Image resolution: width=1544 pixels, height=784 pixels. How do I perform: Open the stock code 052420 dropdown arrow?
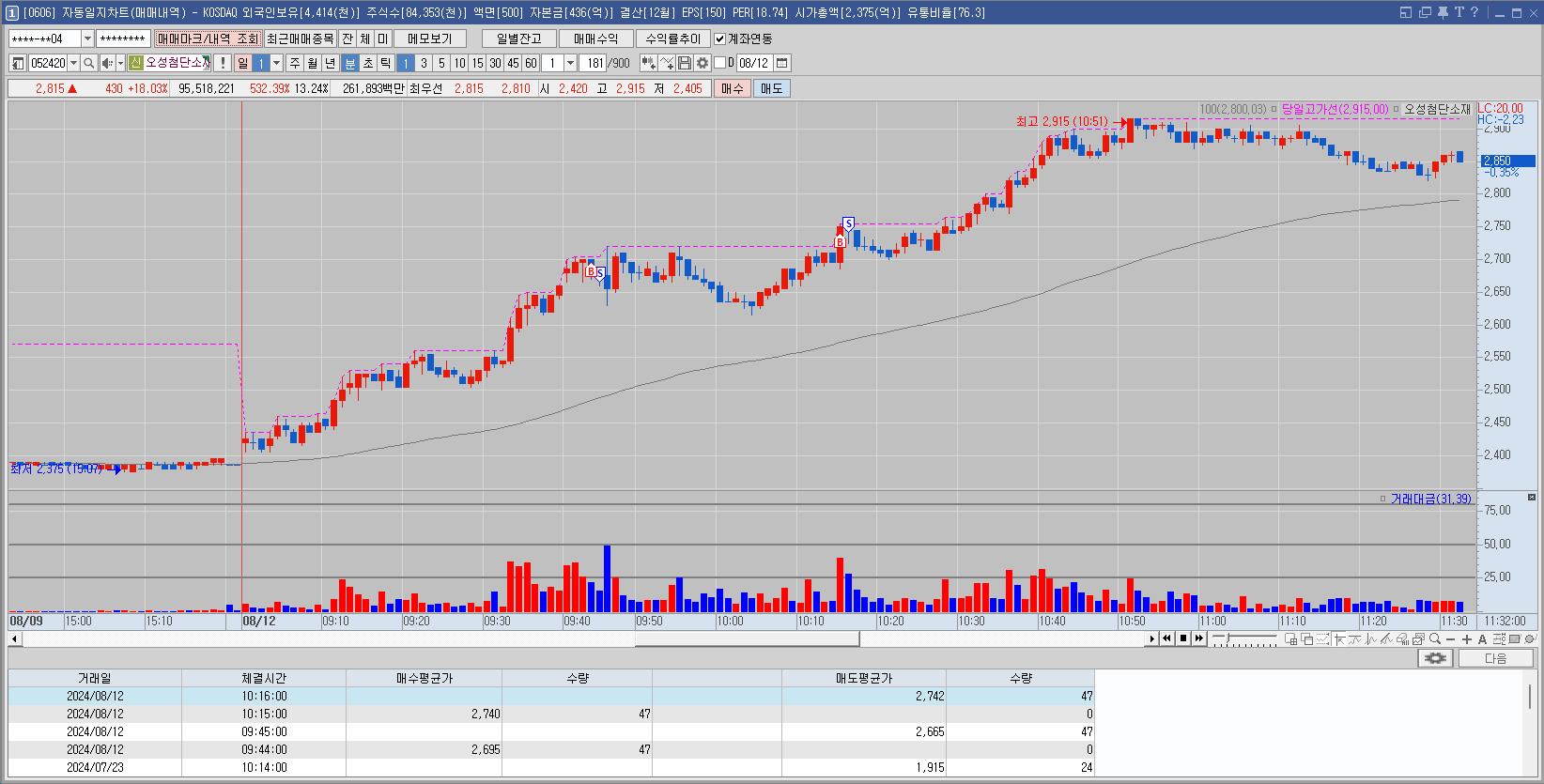(x=73, y=63)
